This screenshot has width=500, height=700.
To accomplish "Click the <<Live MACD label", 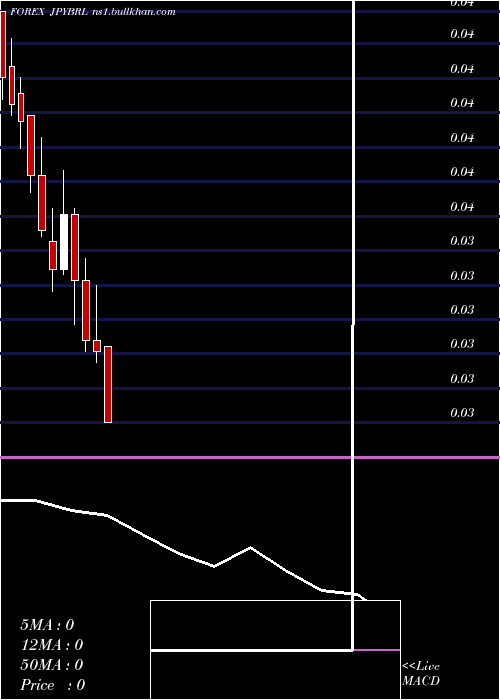I will (x=421, y=674).
